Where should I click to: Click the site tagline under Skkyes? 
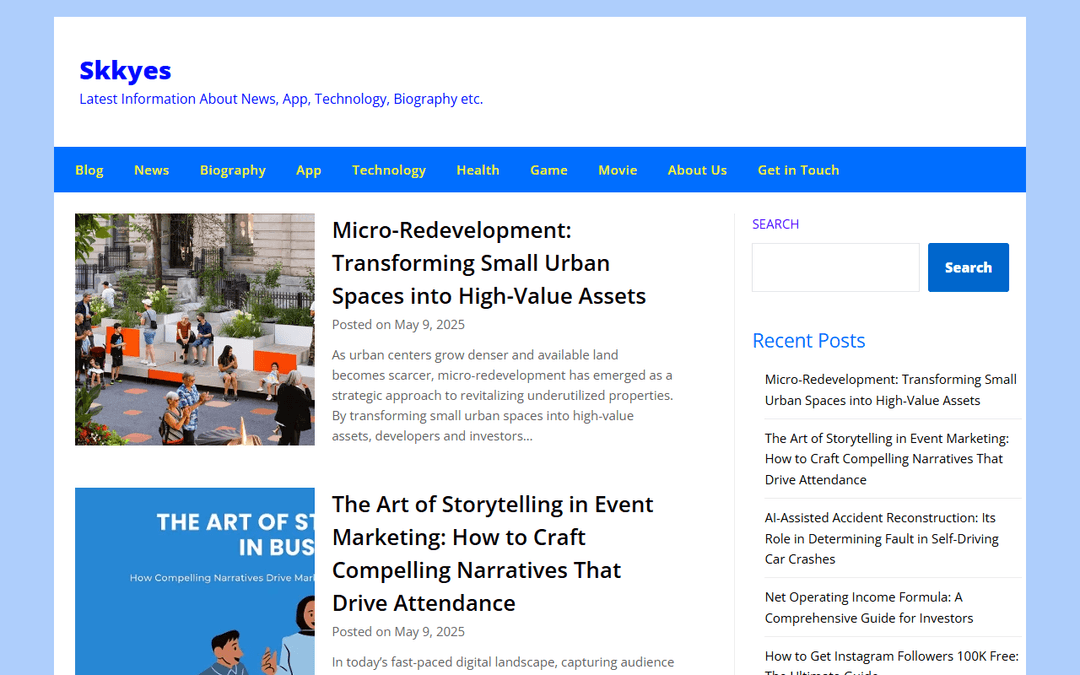click(x=281, y=99)
